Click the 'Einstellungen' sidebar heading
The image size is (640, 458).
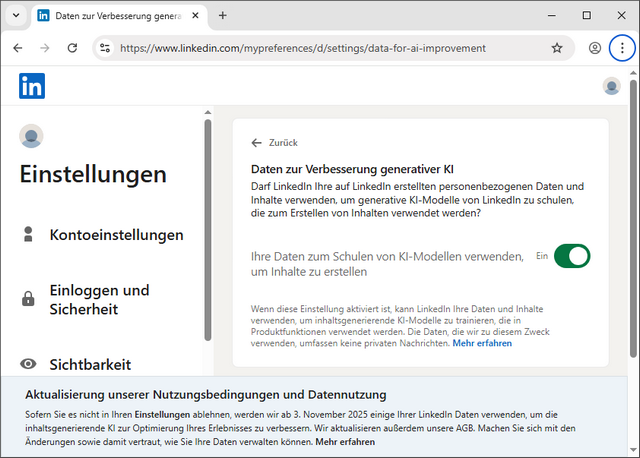[93, 174]
